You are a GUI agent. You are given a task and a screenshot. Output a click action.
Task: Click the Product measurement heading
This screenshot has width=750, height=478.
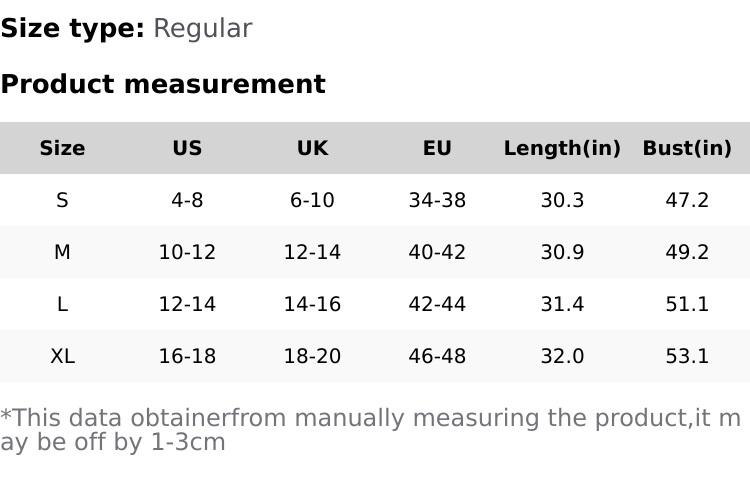click(x=163, y=84)
